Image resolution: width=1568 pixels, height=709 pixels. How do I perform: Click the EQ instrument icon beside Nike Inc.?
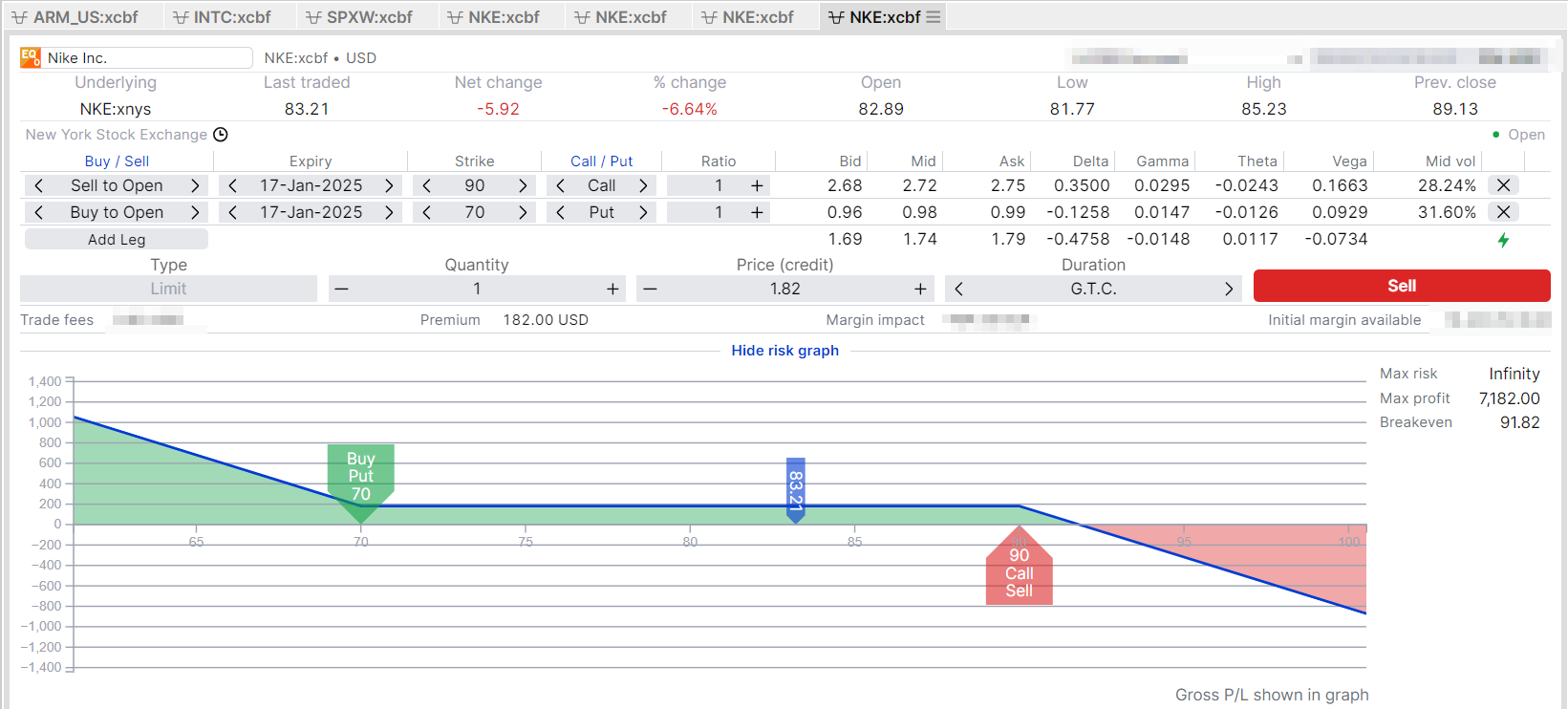31,57
